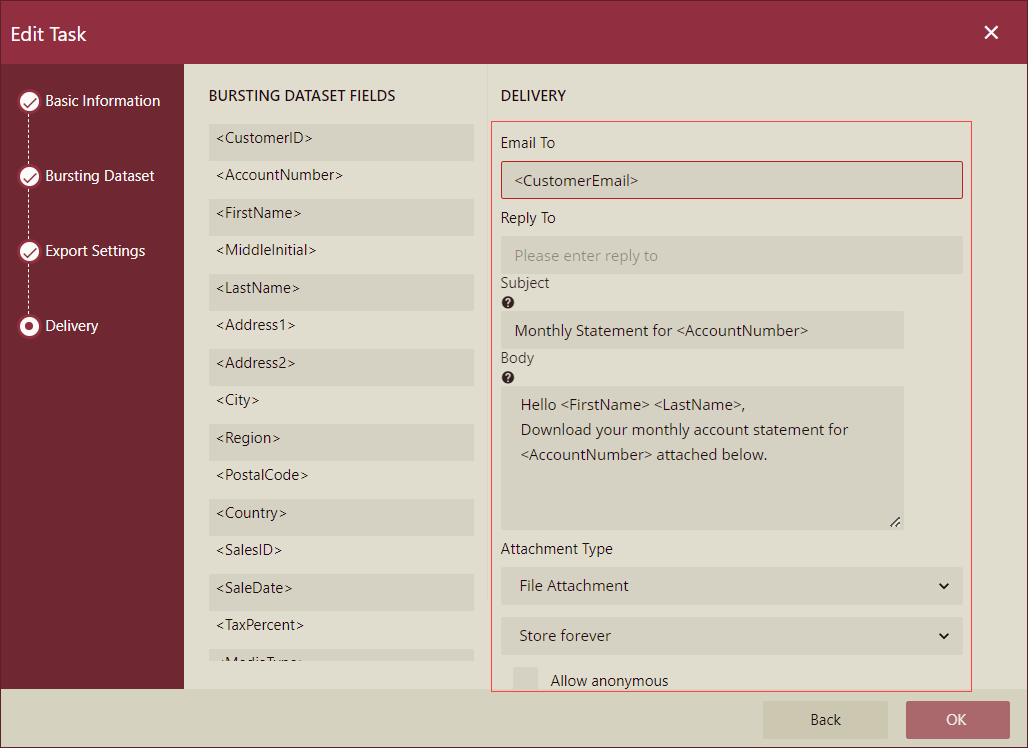Click the Reply To input field
The height and width of the screenshot is (748, 1028).
[731, 255]
